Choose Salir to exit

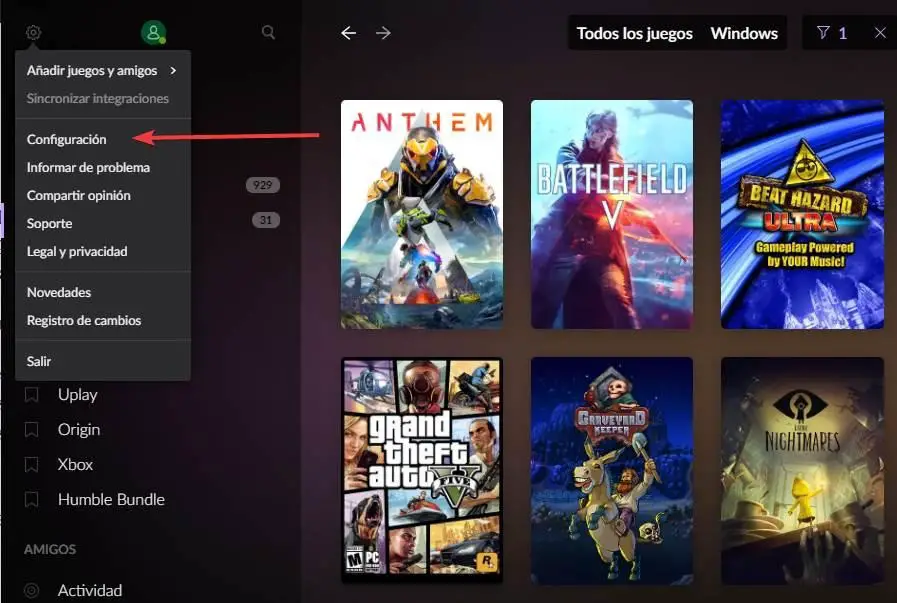click(x=103, y=362)
